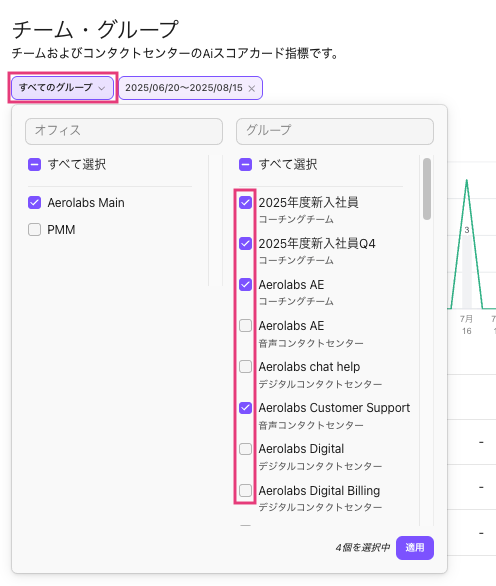Screen dimensions: 496x586
Task: Click the 4個を選択中 status text
Action: 363,548
